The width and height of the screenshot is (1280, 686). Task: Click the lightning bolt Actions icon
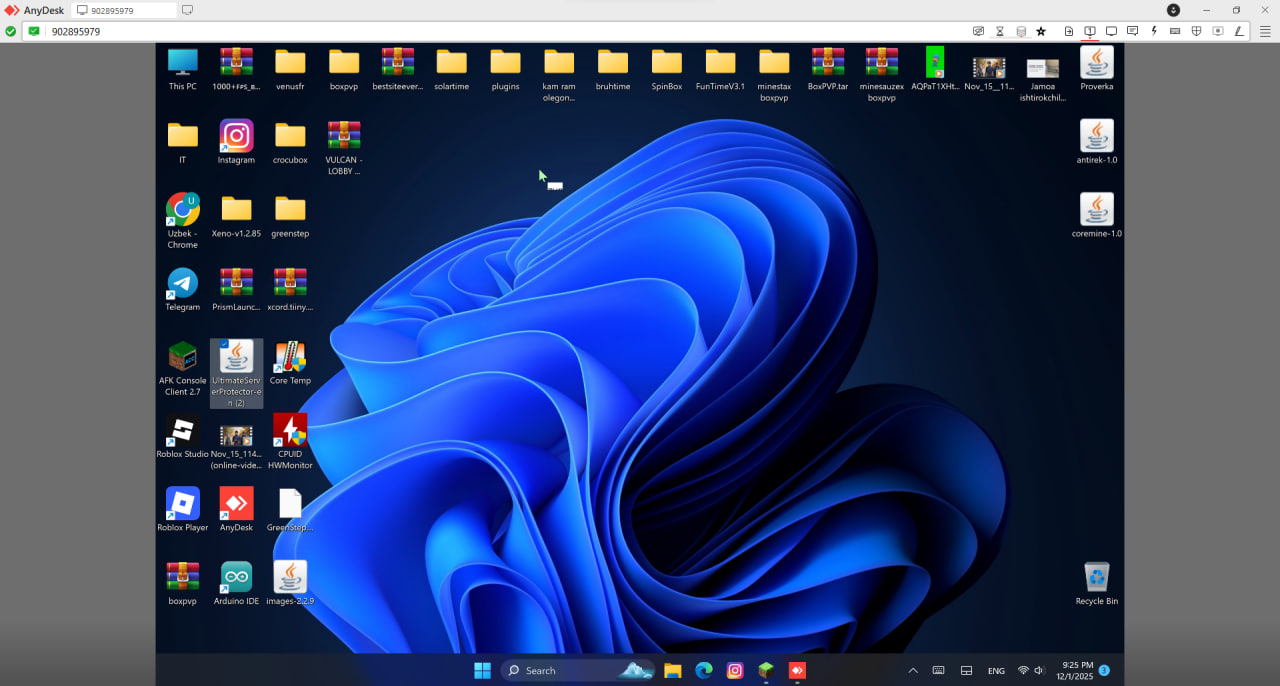tap(1154, 31)
